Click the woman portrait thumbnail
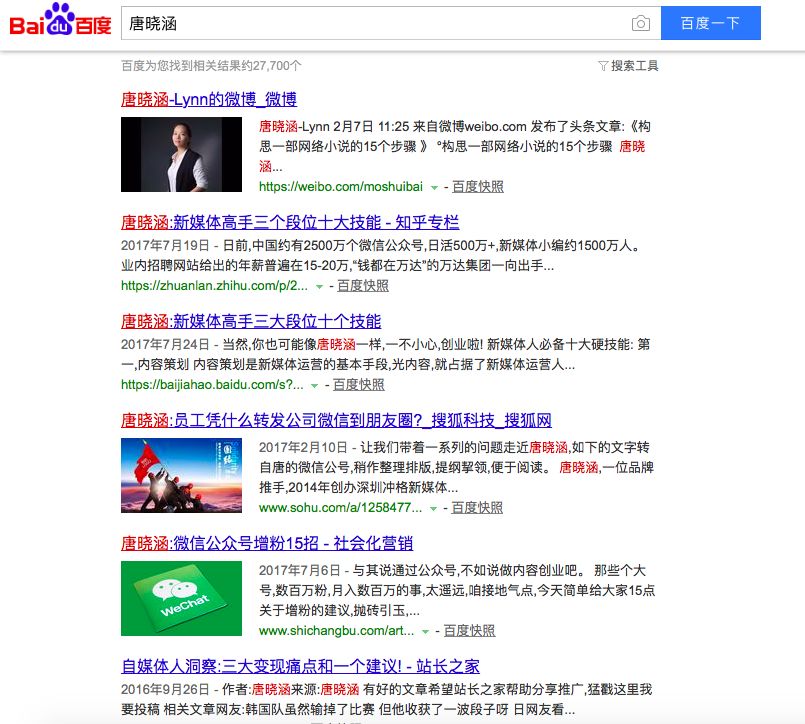805x724 pixels. [x=181, y=155]
